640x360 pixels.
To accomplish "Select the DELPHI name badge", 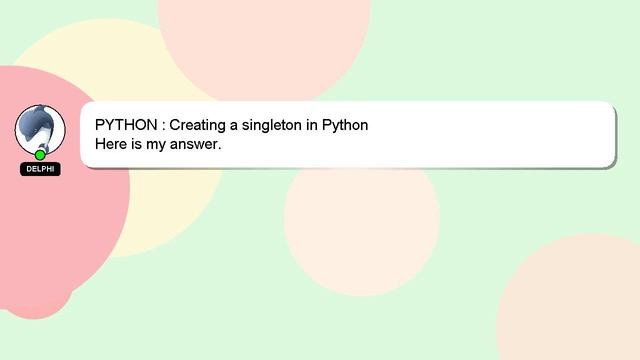I will (40, 169).
